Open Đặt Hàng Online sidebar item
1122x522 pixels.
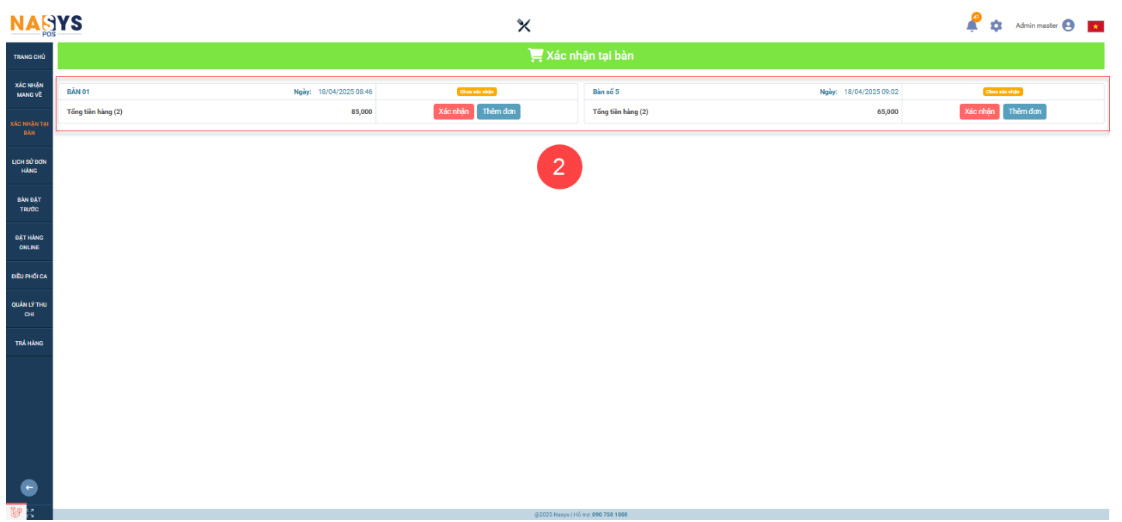coord(29,241)
